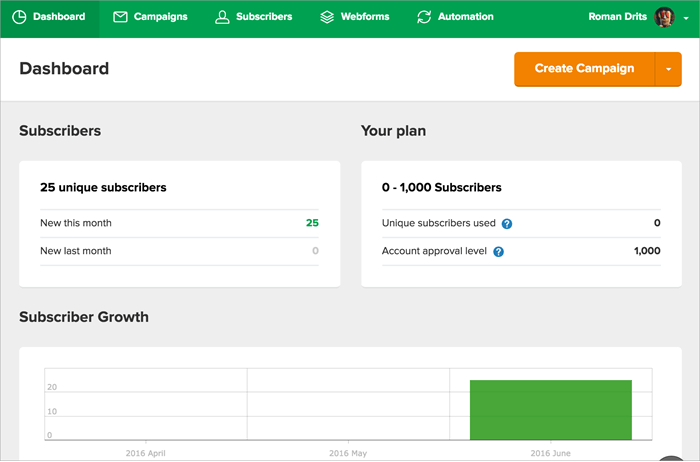The height and width of the screenshot is (462, 700).
Task: Click the green 2016 June chart bar
Action: coord(550,409)
